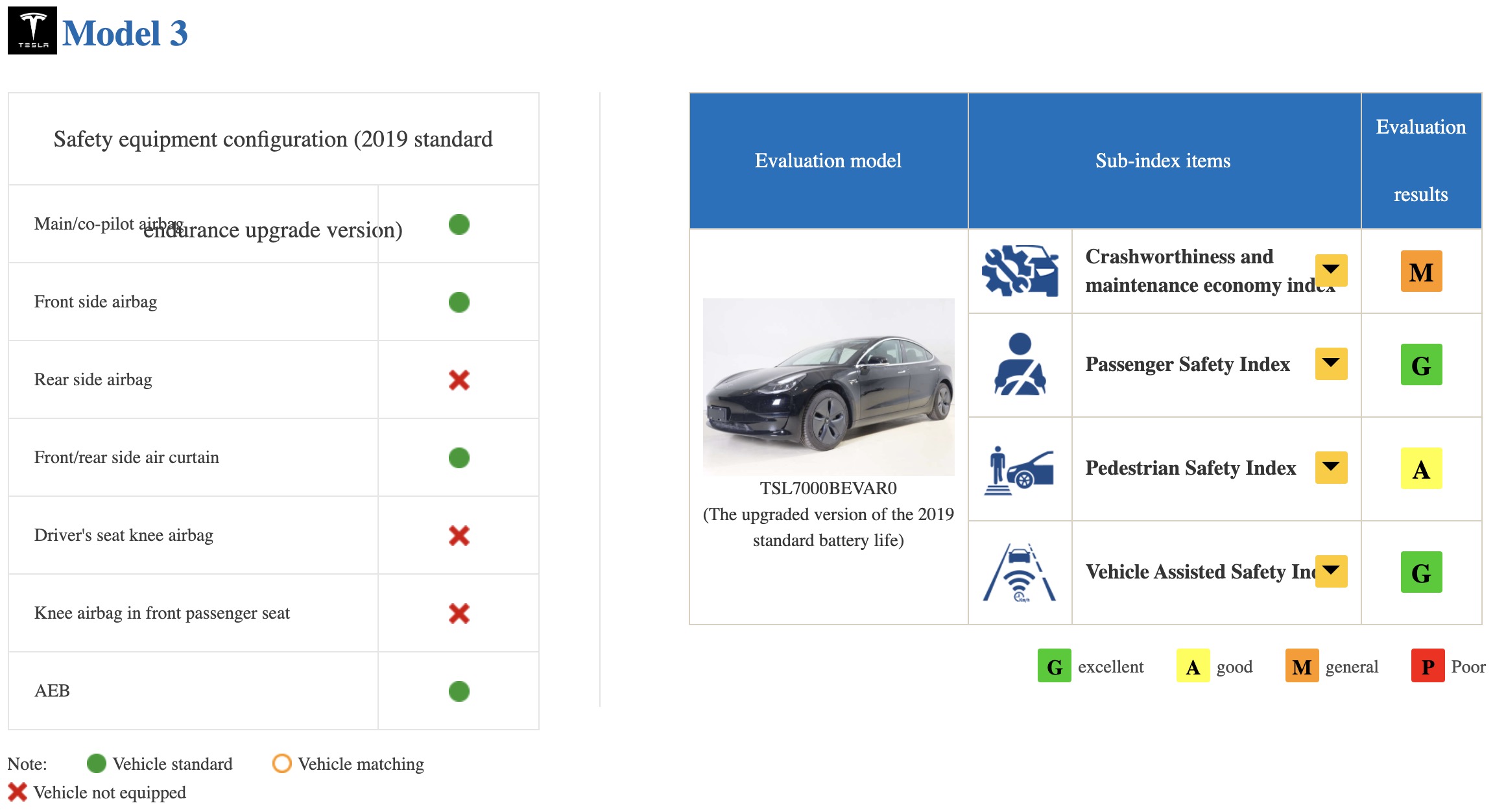Expand the Pedestrian Safety Index dropdown
Viewport: 1506px width, 812px height.
(x=1331, y=468)
